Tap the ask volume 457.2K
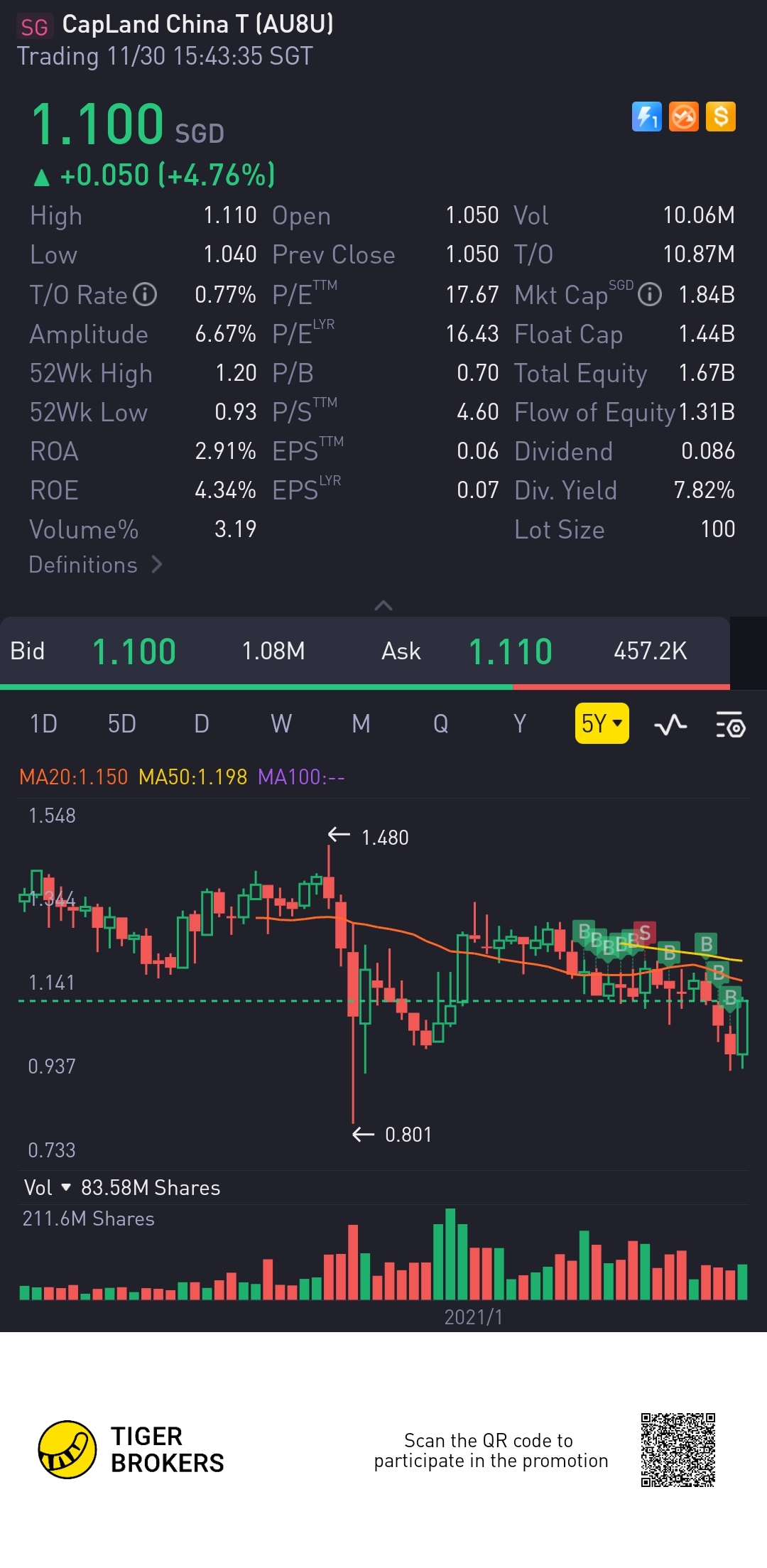The width and height of the screenshot is (767, 1568). click(x=651, y=651)
